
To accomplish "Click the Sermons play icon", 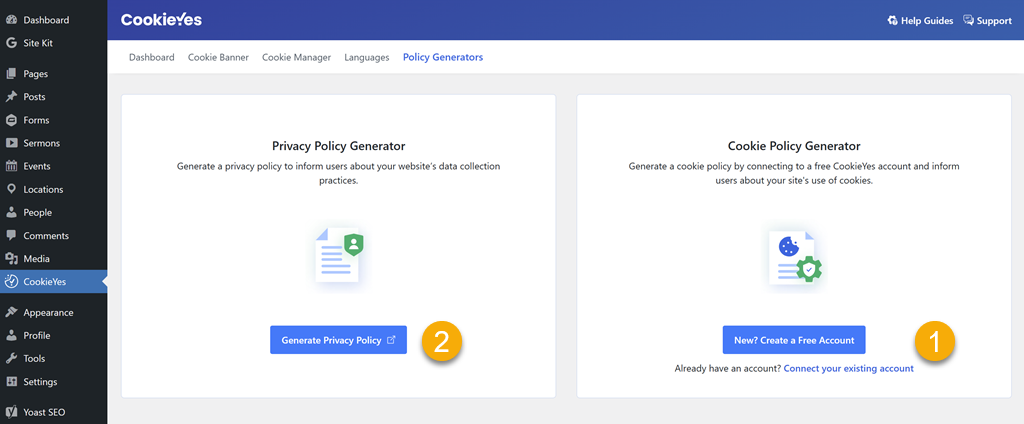I will pyautogui.click(x=11, y=143).
